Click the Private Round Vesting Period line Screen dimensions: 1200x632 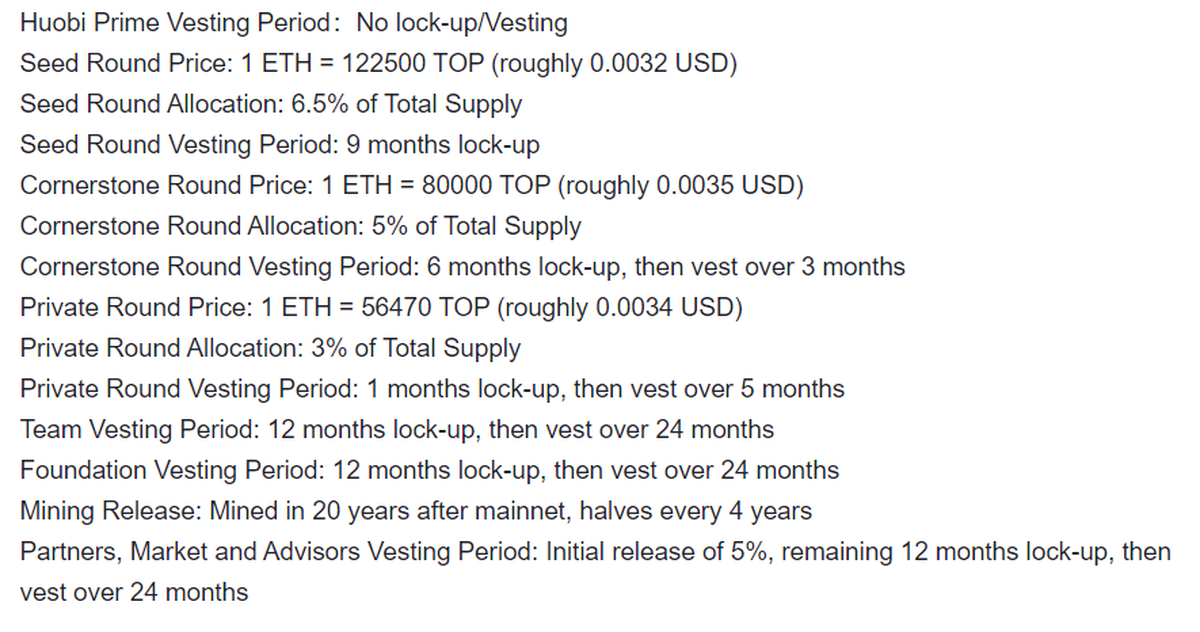click(x=432, y=388)
